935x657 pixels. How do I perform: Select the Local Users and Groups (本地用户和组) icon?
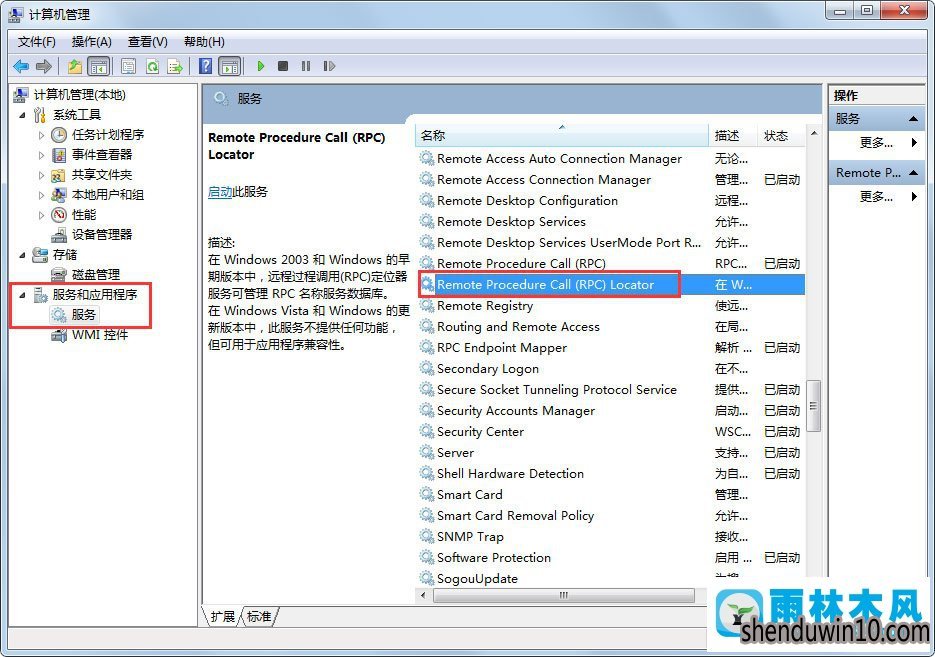click(x=59, y=195)
